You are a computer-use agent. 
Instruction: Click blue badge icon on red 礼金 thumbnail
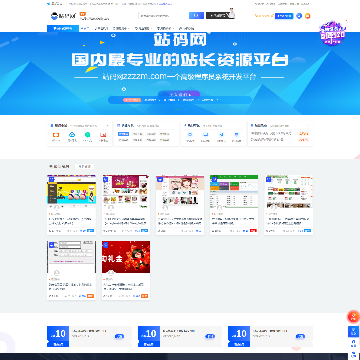coord(106,245)
